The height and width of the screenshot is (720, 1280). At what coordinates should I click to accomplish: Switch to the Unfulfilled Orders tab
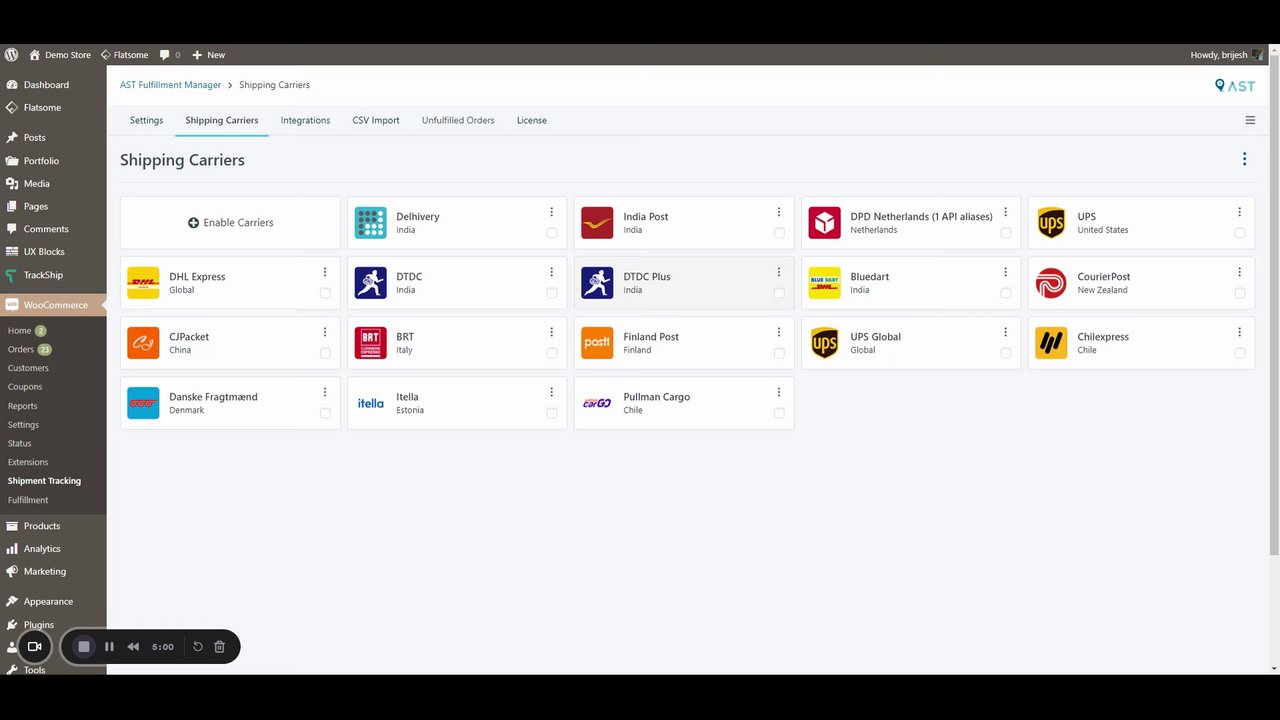458,120
